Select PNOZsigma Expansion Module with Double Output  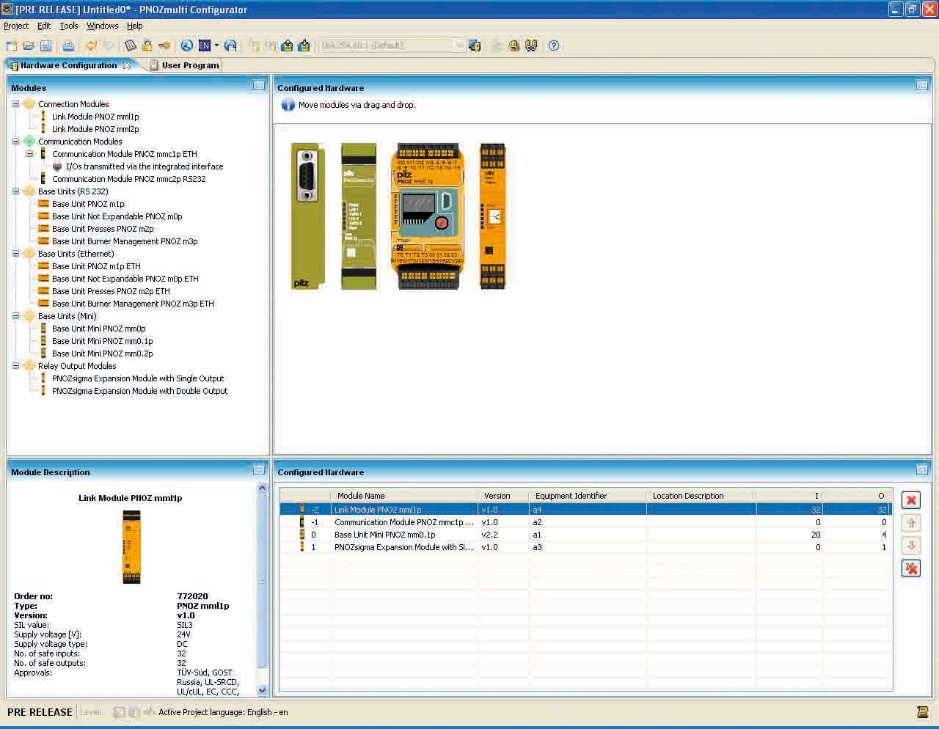[140, 391]
